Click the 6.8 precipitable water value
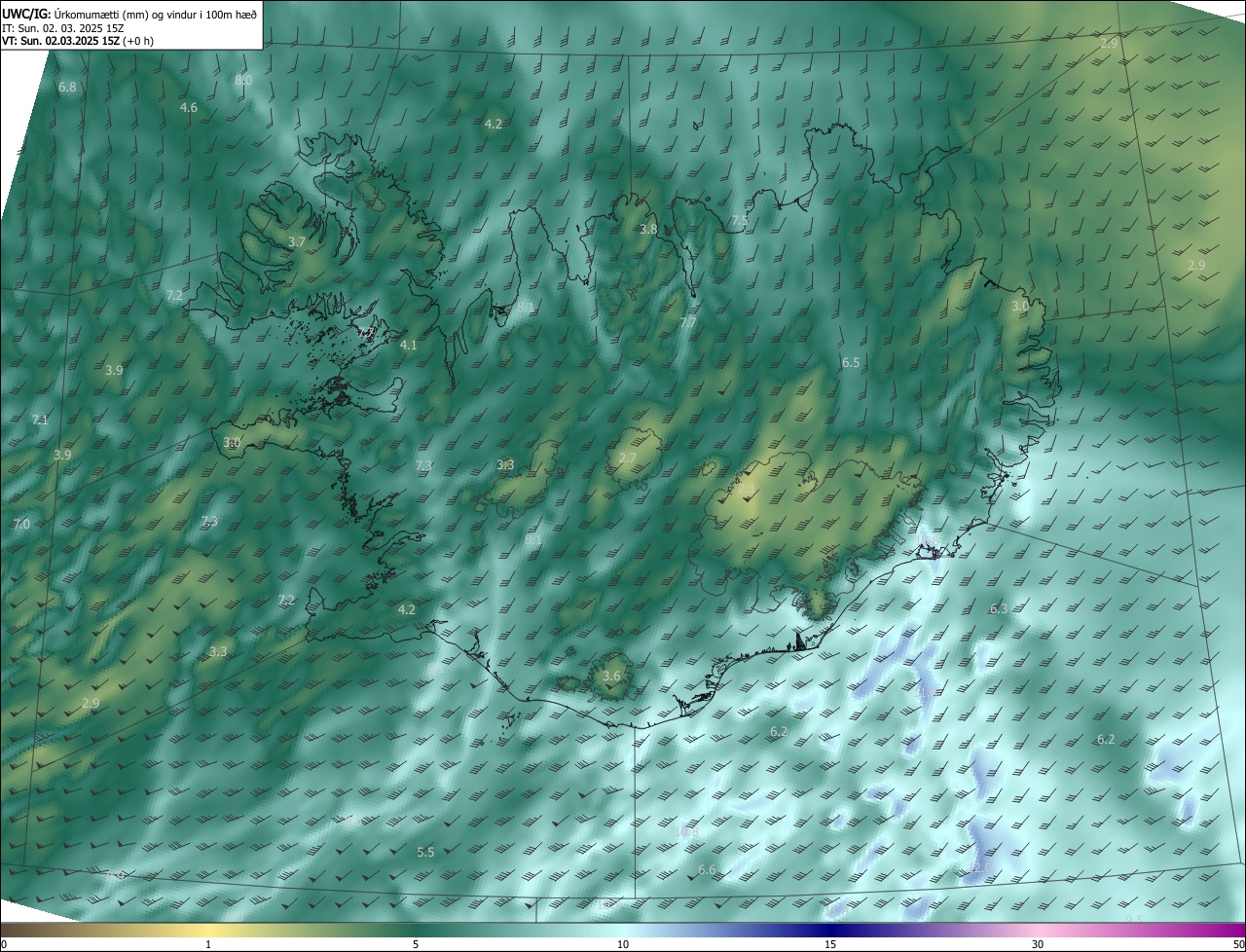1246x952 pixels. click(x=67, y=88)
